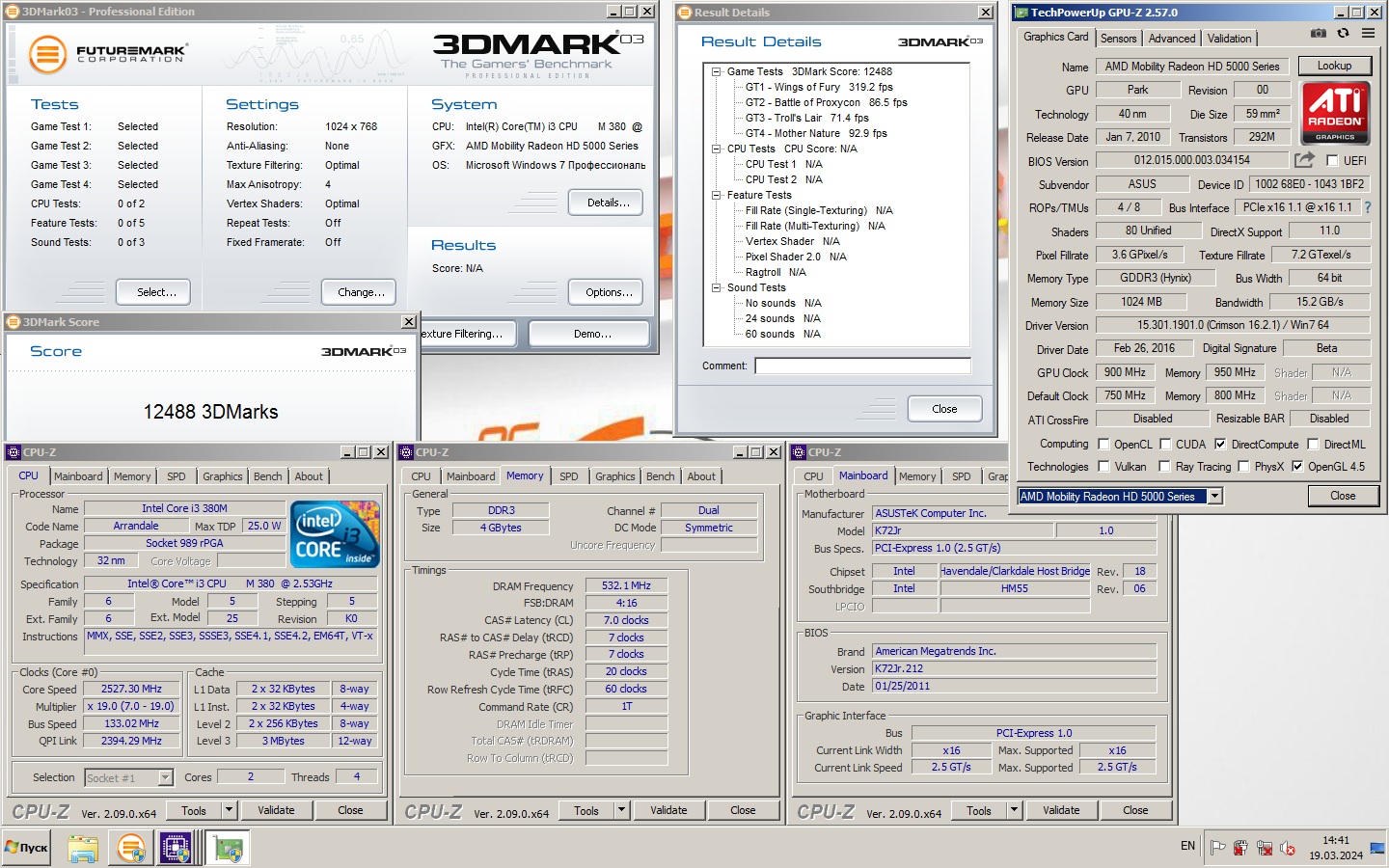
Task: Open Windows Explorer from the taskbar
Action: [83, 849]
